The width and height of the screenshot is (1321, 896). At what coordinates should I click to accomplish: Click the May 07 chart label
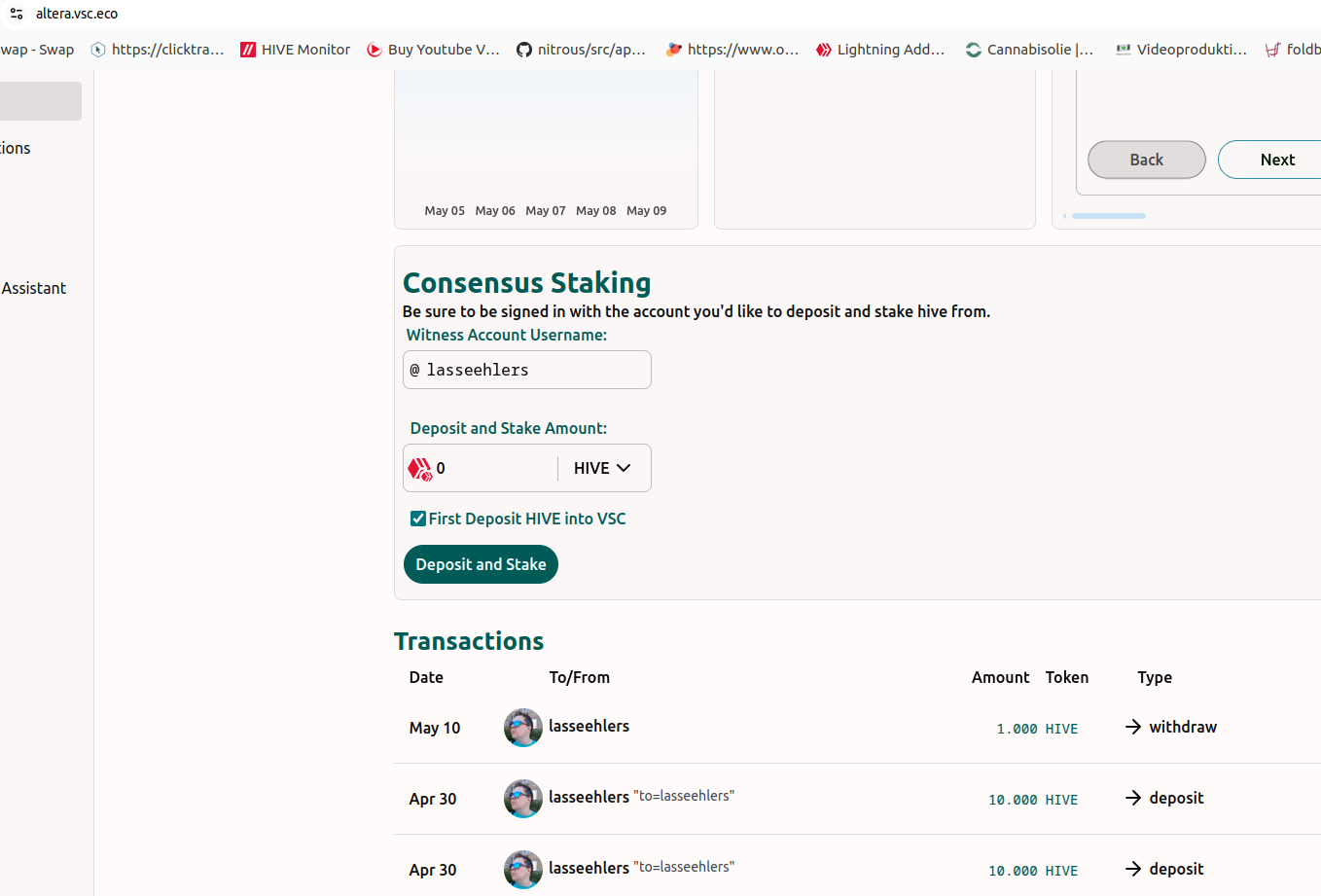pyautogui.click(x=546, y=210)
